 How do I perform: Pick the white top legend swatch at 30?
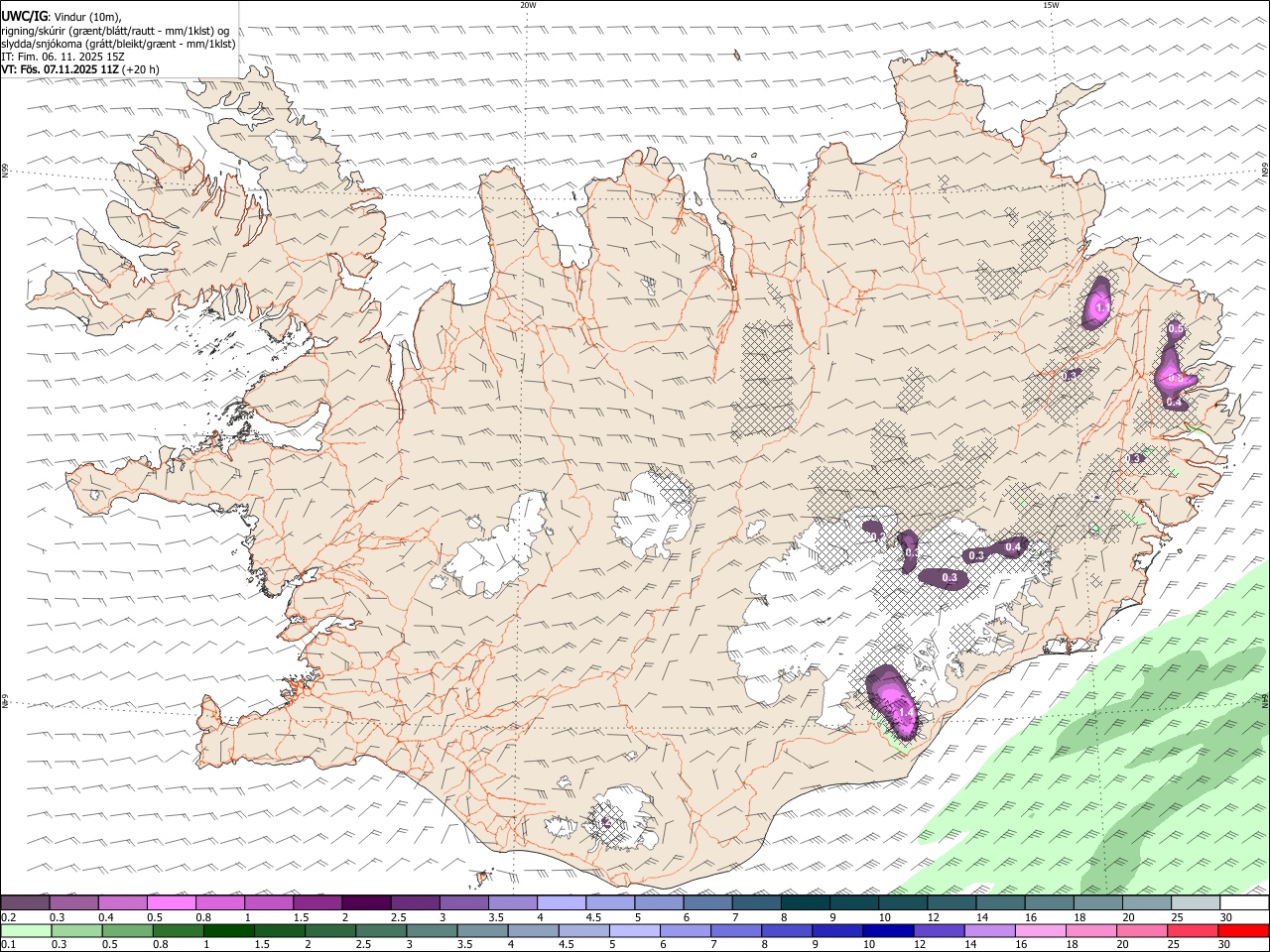[1243, 902]
